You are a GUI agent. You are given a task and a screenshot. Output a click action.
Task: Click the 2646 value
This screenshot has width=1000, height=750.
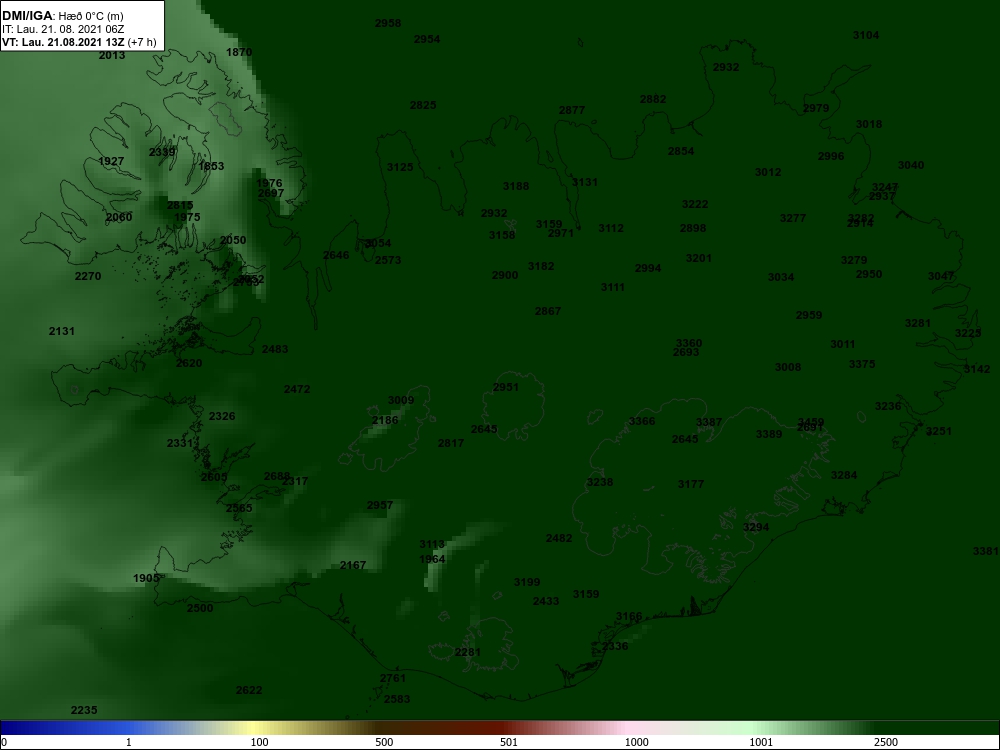336,255
